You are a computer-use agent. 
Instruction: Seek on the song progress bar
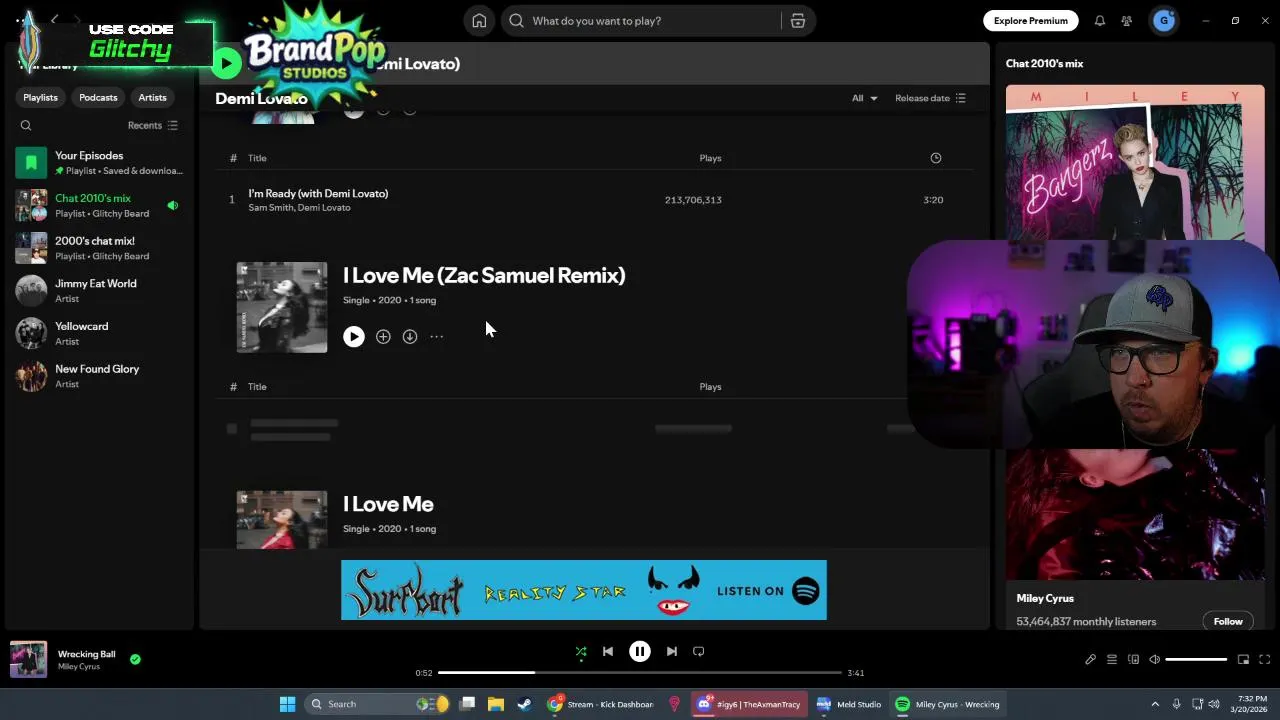click(x=640, y=673)
